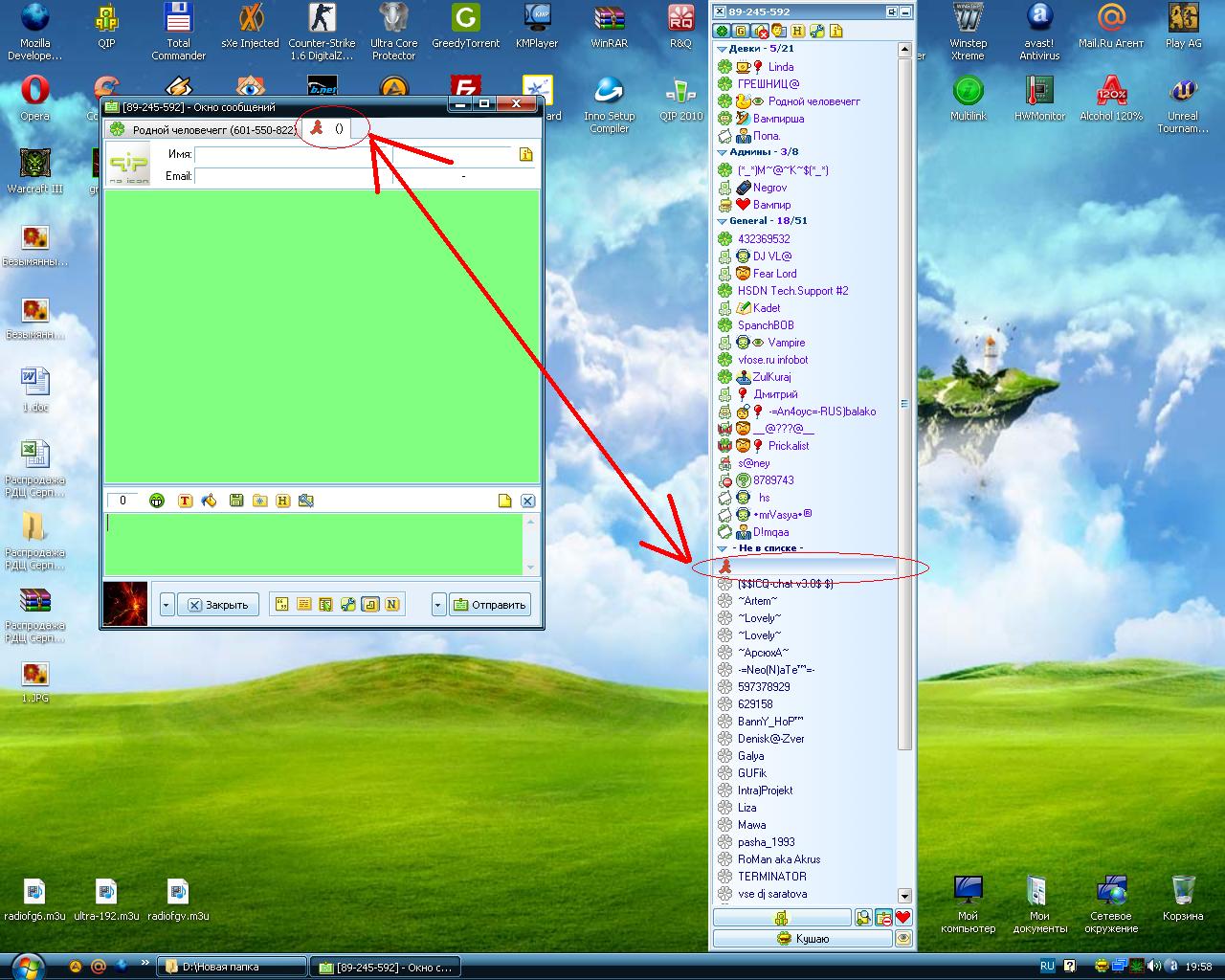Click the Отправить send button
This screenshot has width=1225, height=980.
pyautogui.click(x=490, y=605)
